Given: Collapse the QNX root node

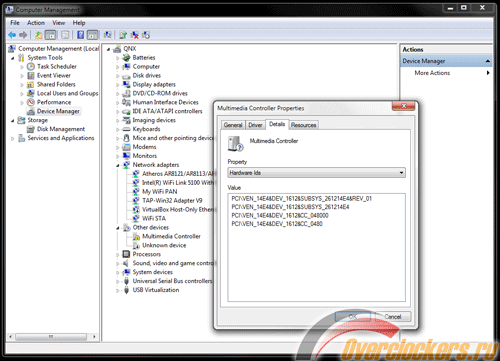Looking at the screenshot, I should point(108,49).
